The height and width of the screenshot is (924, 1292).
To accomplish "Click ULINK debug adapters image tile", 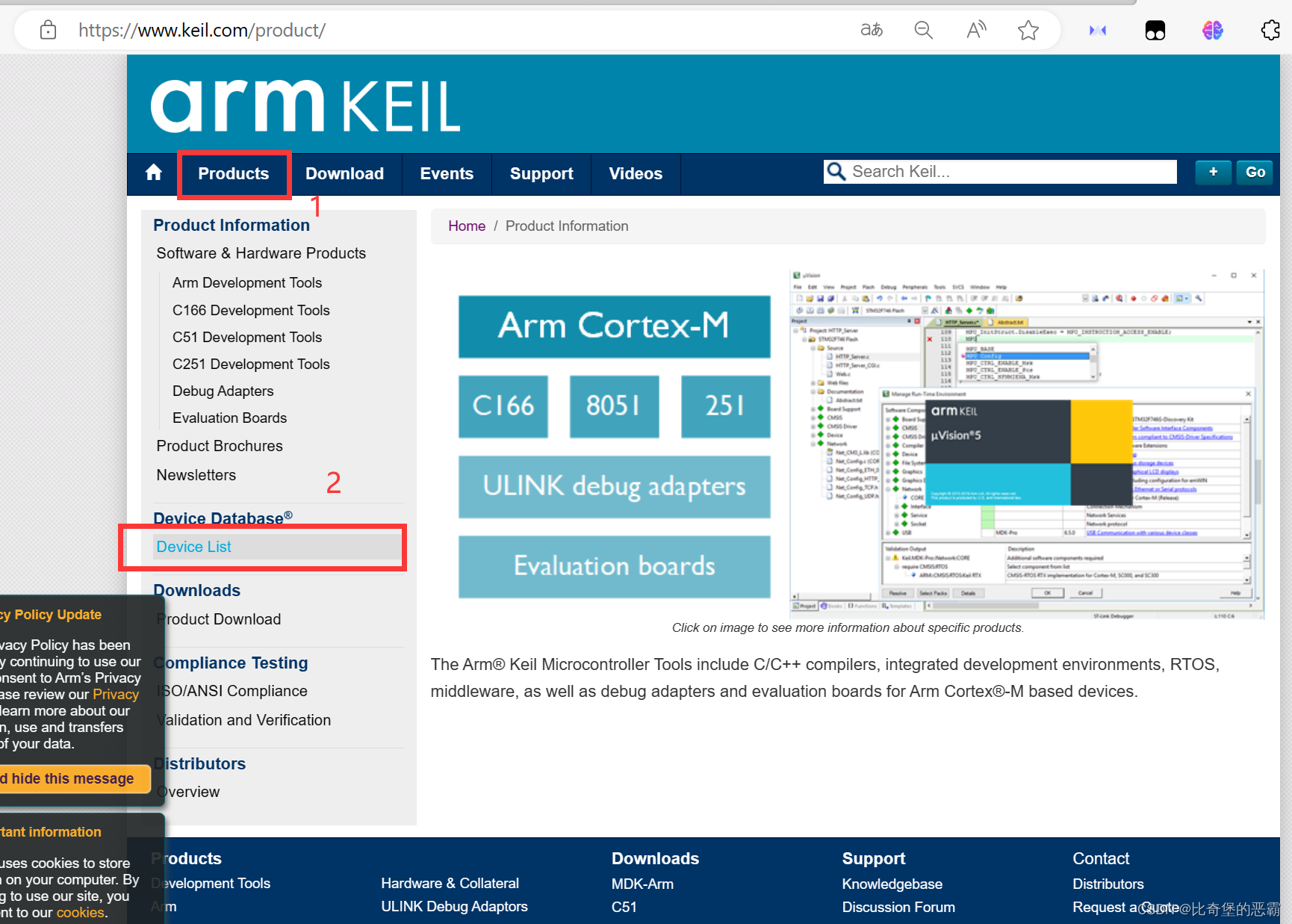I will pyautogui.click(x=614, y=487).
